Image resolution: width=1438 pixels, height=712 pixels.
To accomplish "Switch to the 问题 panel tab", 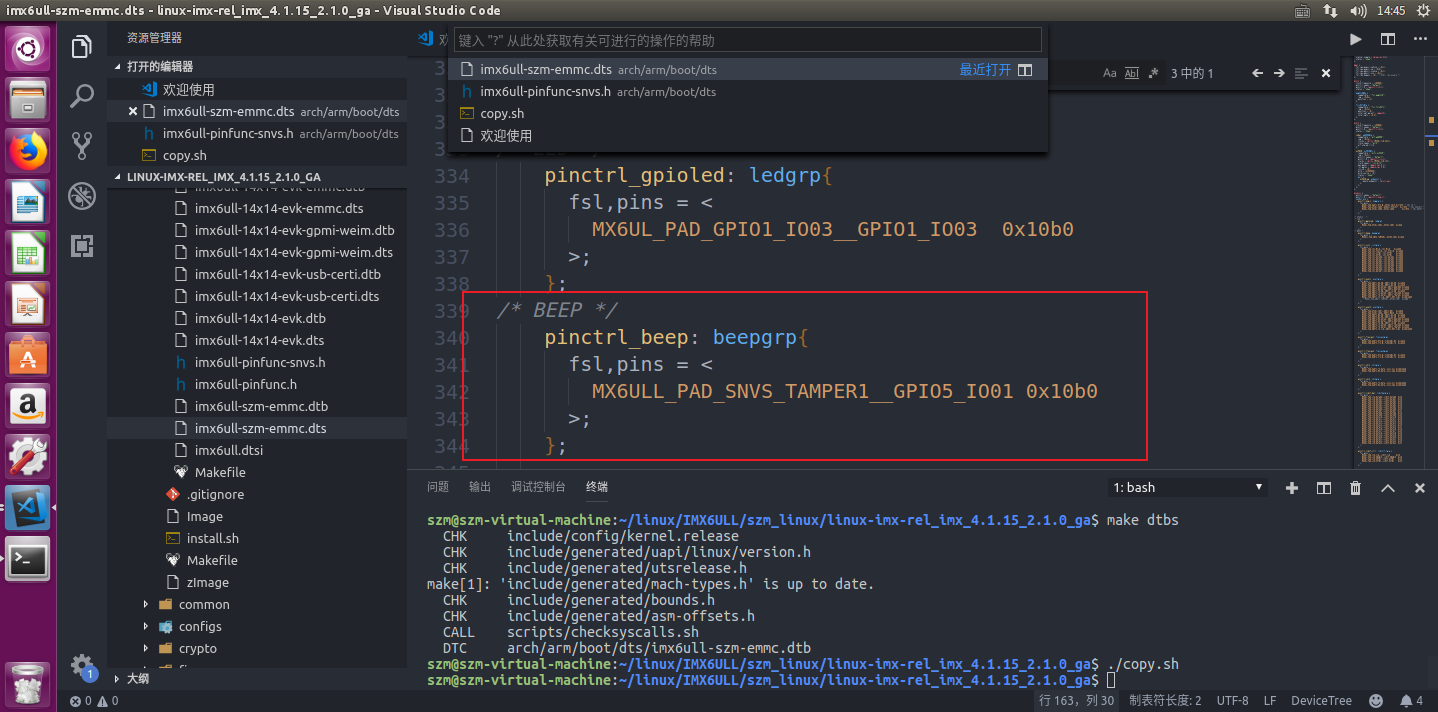I will 438,487.
